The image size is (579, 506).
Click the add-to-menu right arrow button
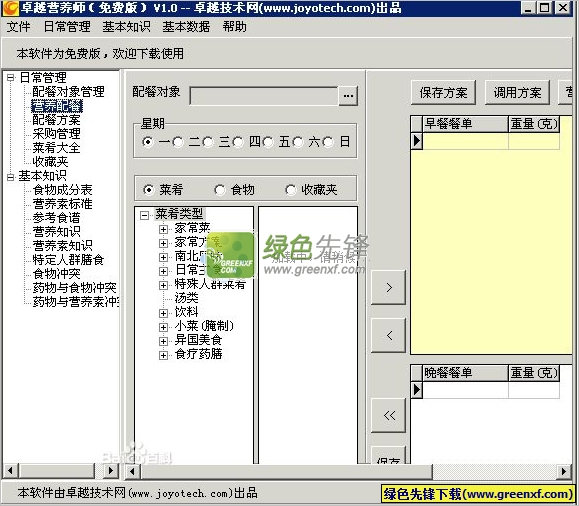(x=388, y=287)
